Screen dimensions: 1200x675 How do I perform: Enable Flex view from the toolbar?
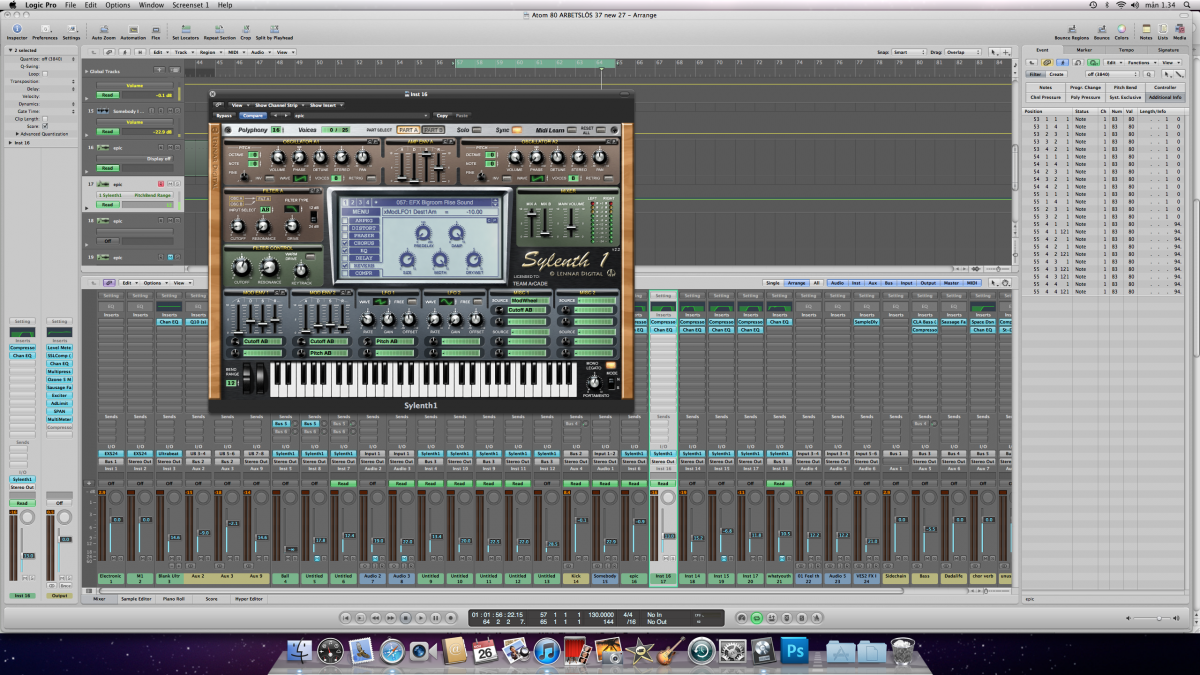(156, 32)
